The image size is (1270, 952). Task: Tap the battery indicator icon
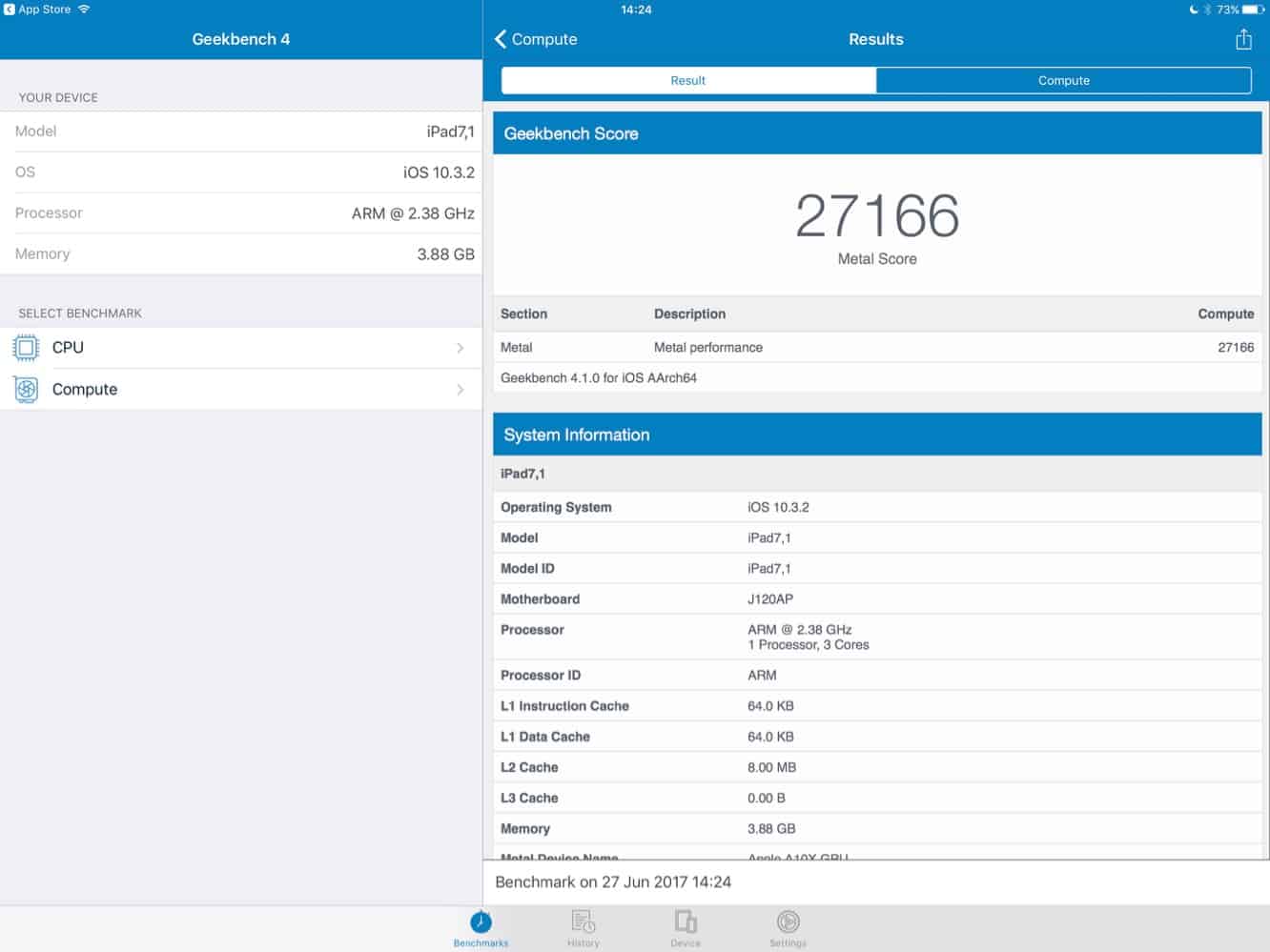click(x=1254, y=10)
